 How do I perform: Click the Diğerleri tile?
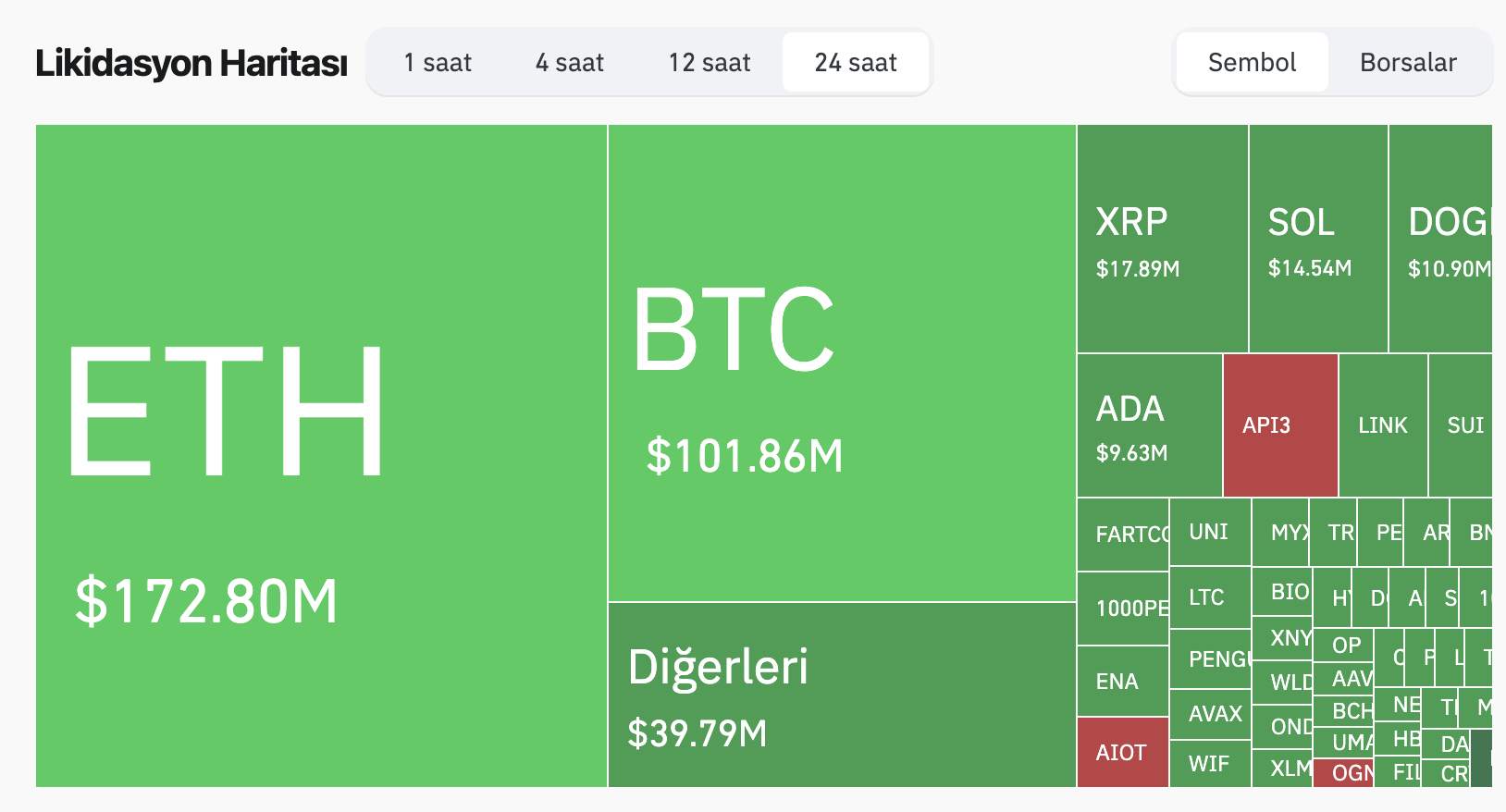[842, 695]
